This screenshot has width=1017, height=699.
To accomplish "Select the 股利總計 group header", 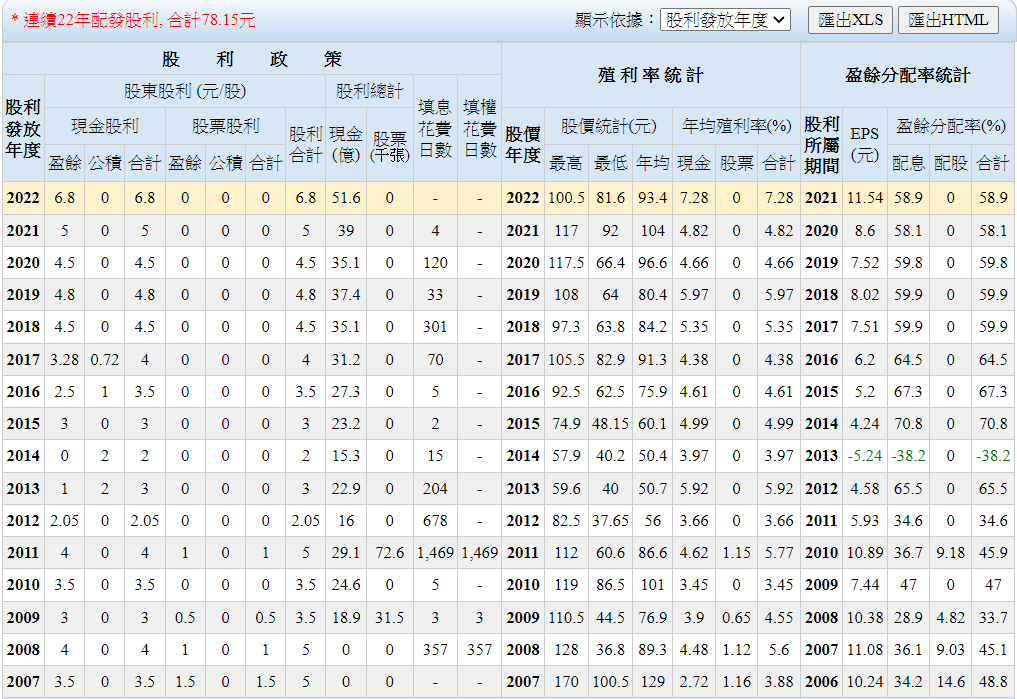I will (x=369, y=92).
